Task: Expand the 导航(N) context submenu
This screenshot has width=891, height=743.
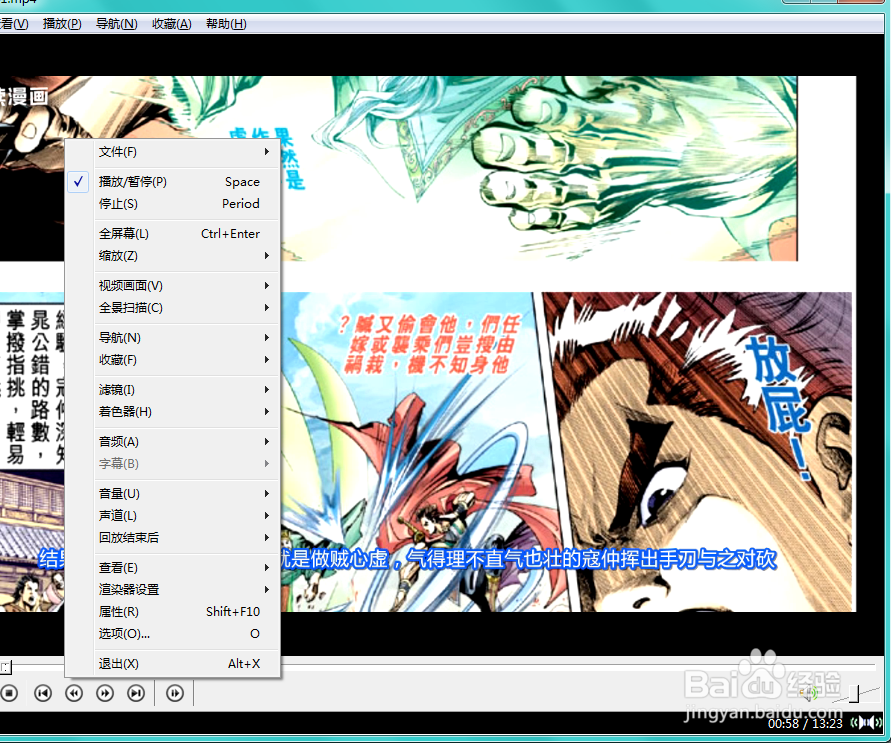Action: [x=173, y=337]
